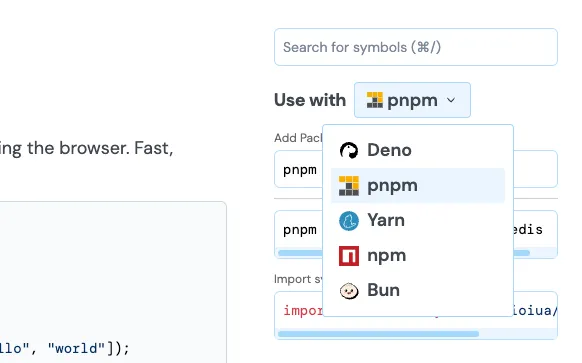This screenshot has width=582, height=363.
Task: Select Deno from the package manager menu
Action: coord(418,150)
